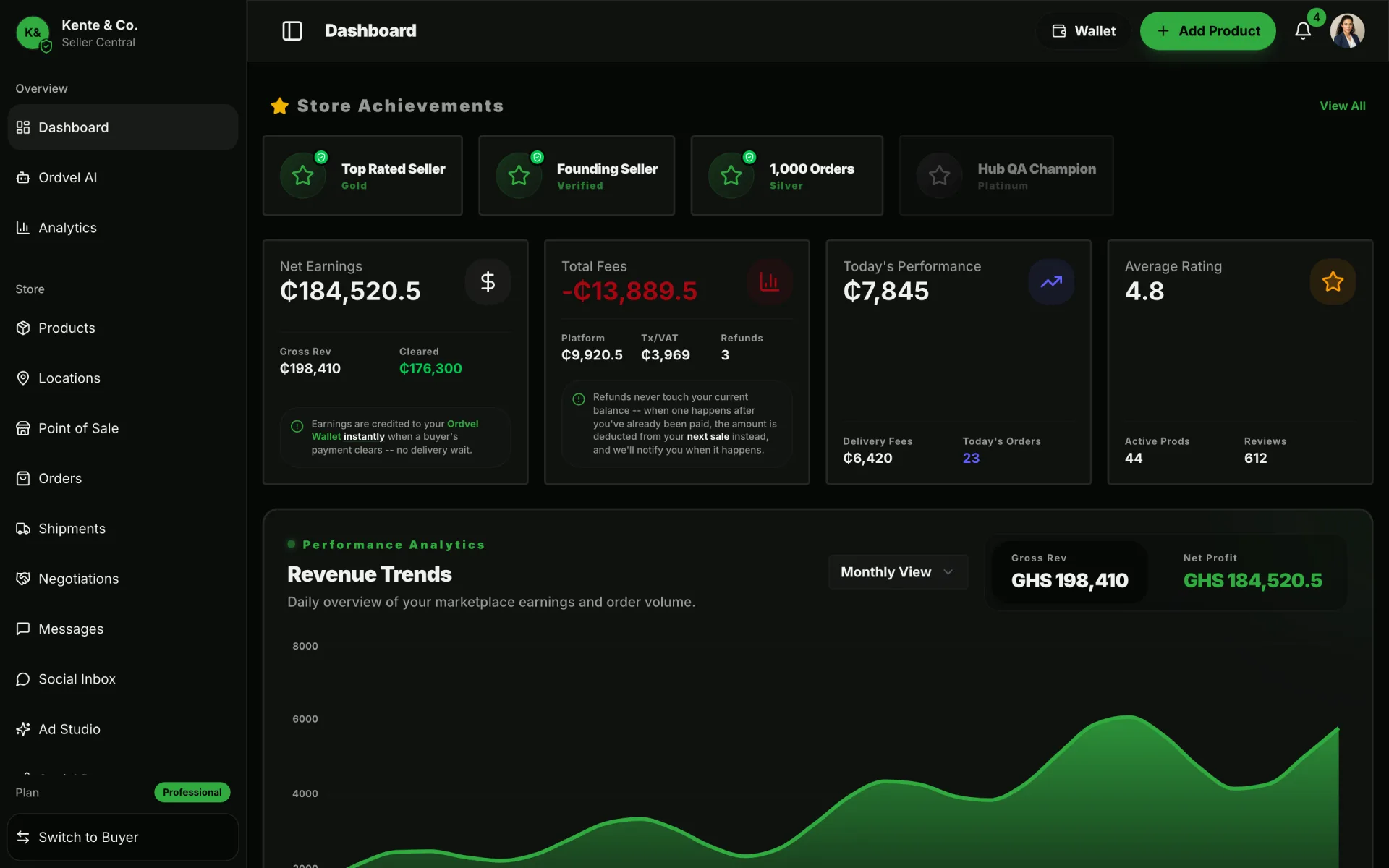Viewport: 1389px width, 868px height.
Task: Open the user profile avatar
Action: [x=1347, y=30]
